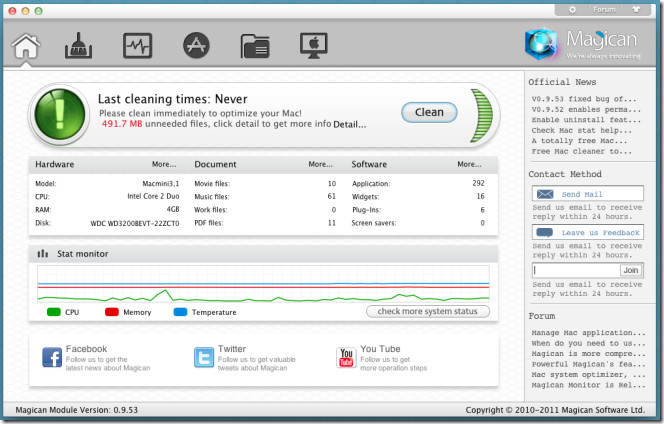
Task: Open the Mac hardware info icon
Action: point(314,46)
